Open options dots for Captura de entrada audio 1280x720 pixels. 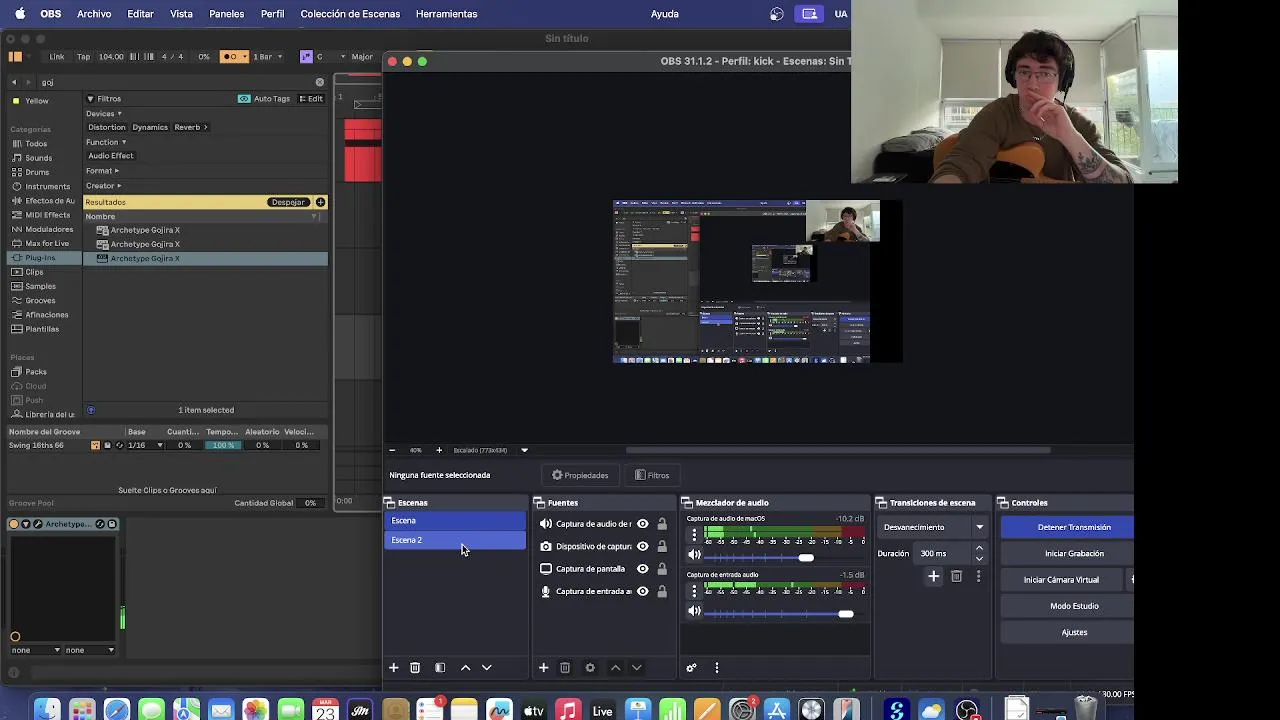tap(694, 591)
